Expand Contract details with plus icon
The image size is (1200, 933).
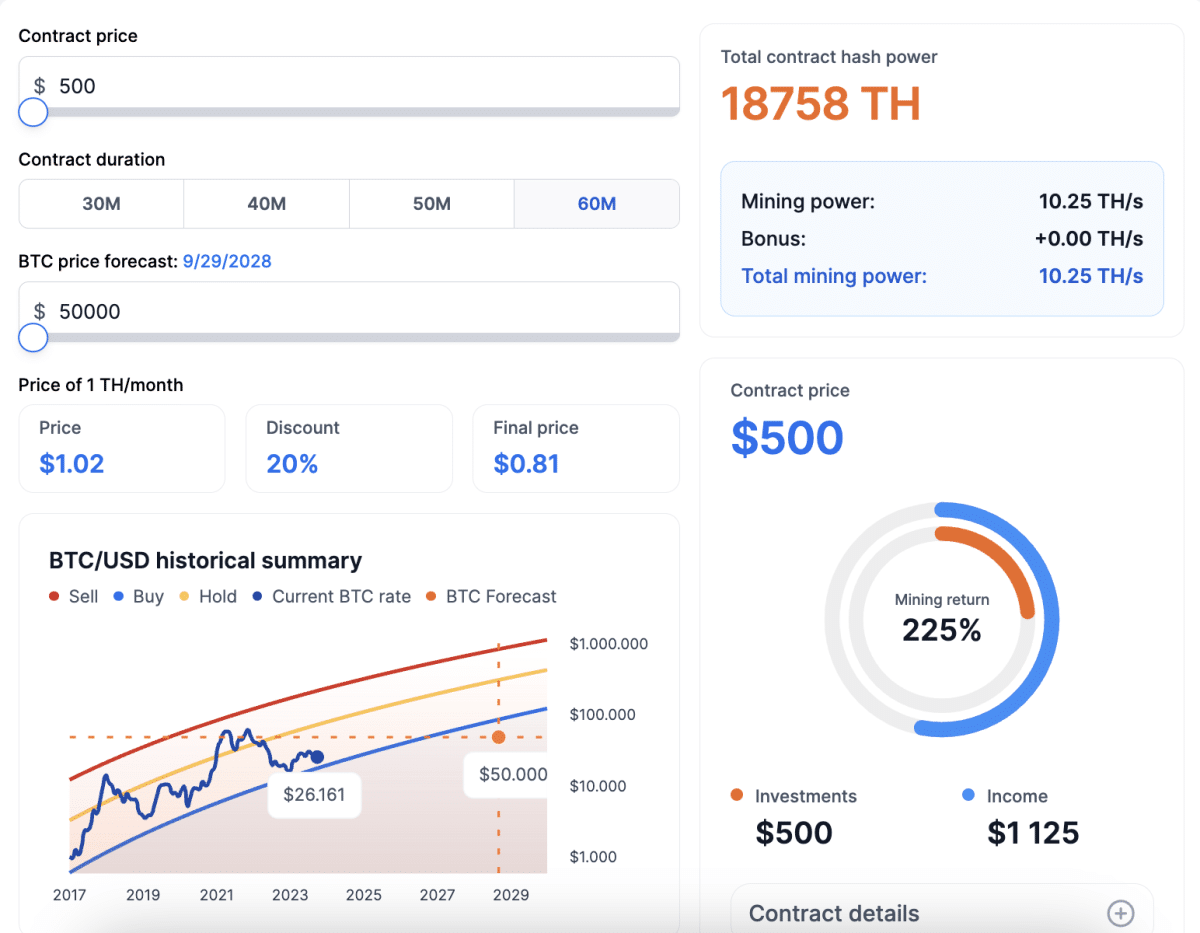1120,913
